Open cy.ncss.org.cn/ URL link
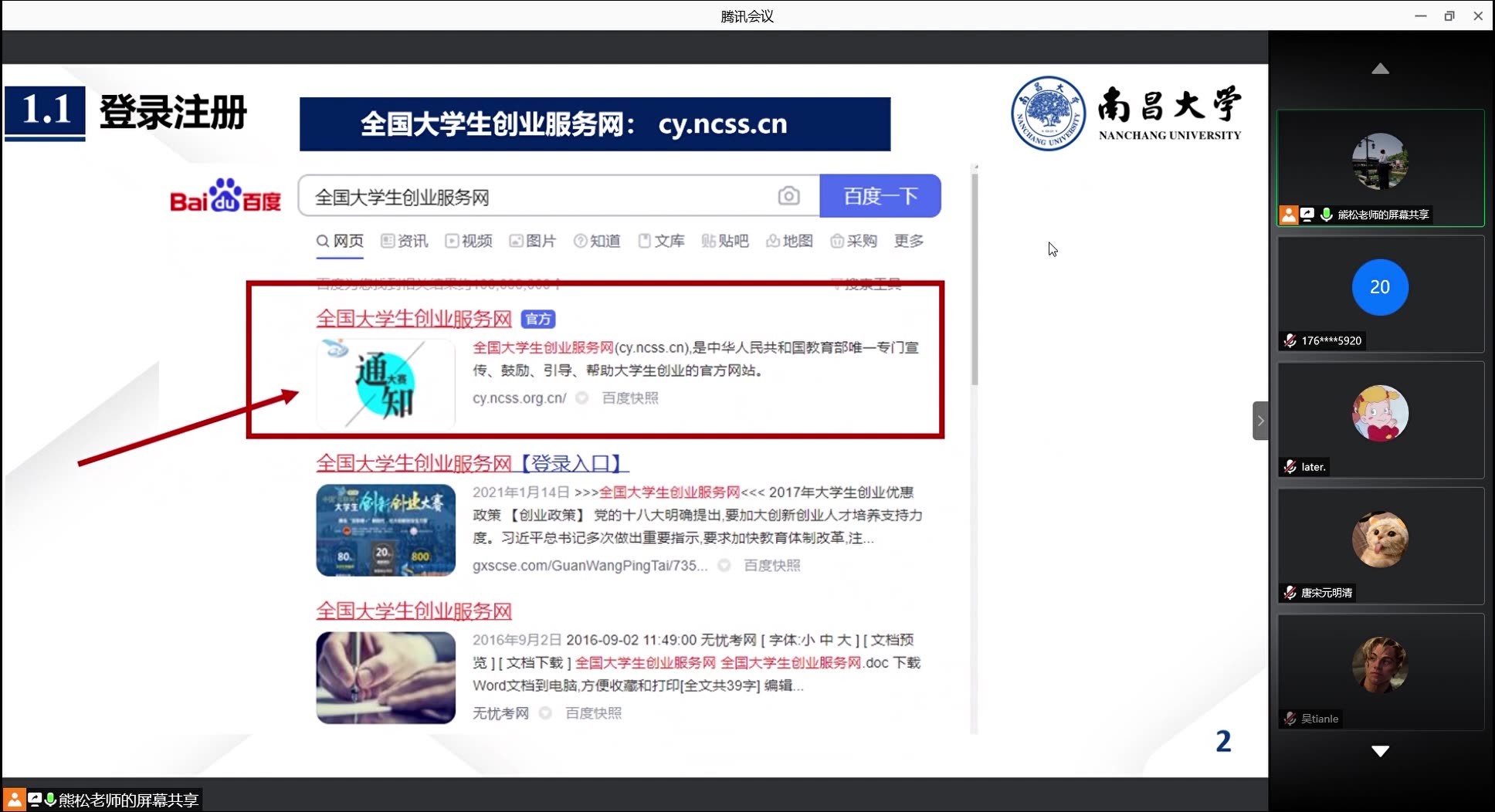 [519, 398]
